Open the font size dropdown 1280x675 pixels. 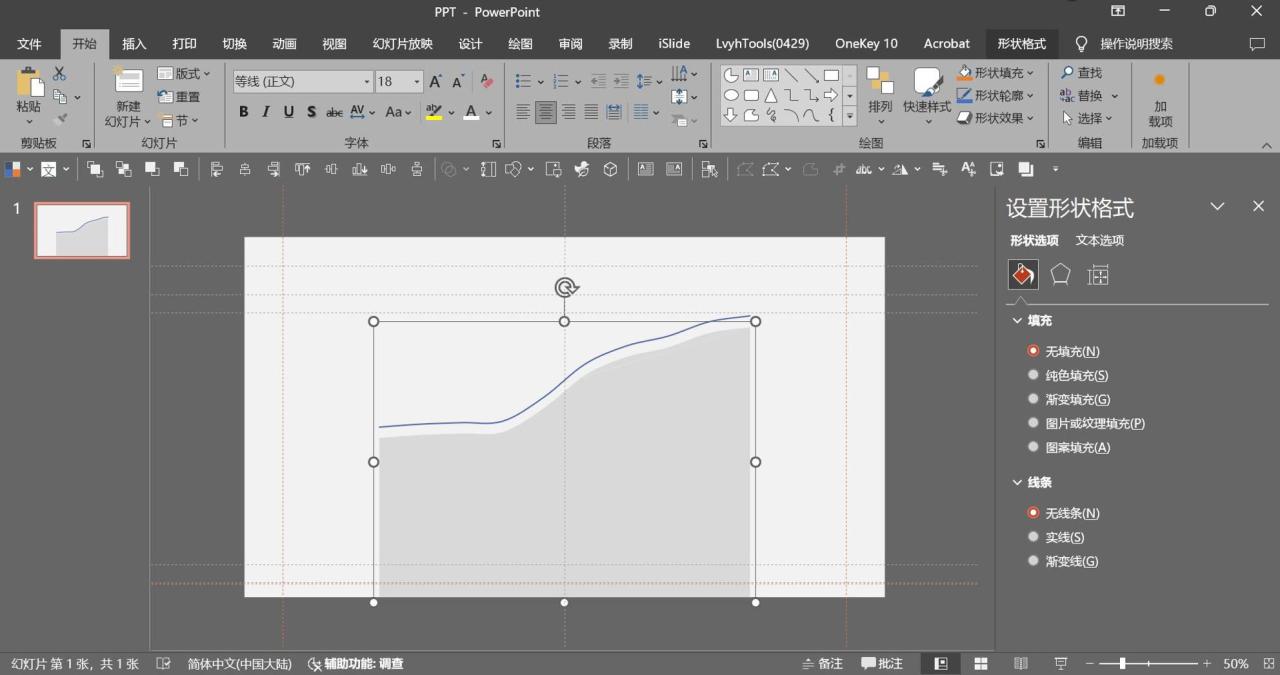pos(417,82)
